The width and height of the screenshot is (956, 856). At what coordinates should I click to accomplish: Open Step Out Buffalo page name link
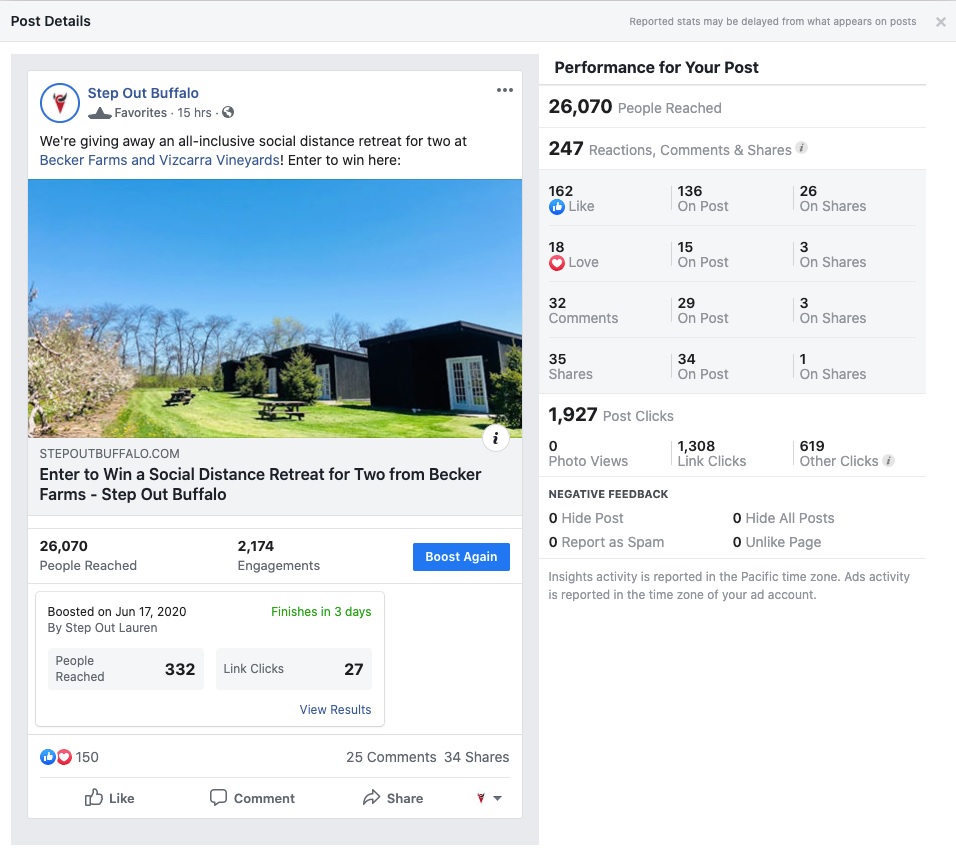(143, 93)
